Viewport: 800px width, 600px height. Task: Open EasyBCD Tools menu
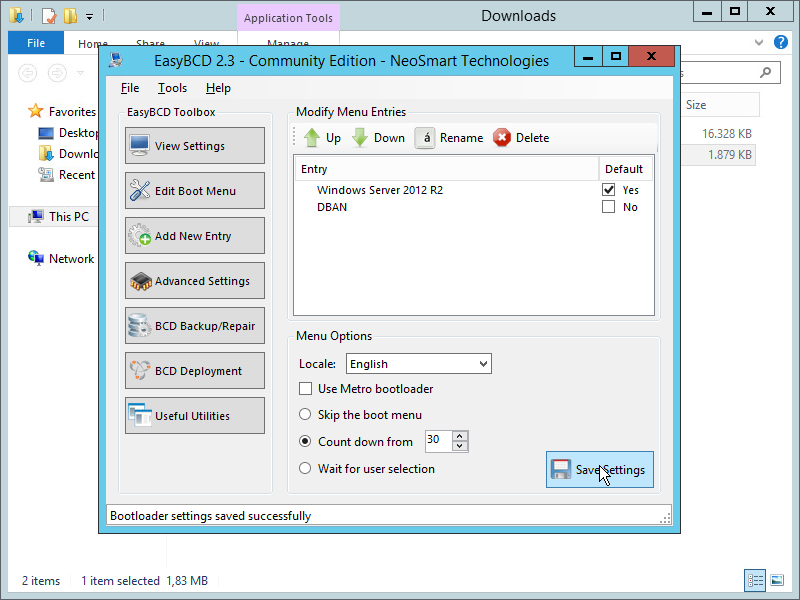tap(172, 88)
